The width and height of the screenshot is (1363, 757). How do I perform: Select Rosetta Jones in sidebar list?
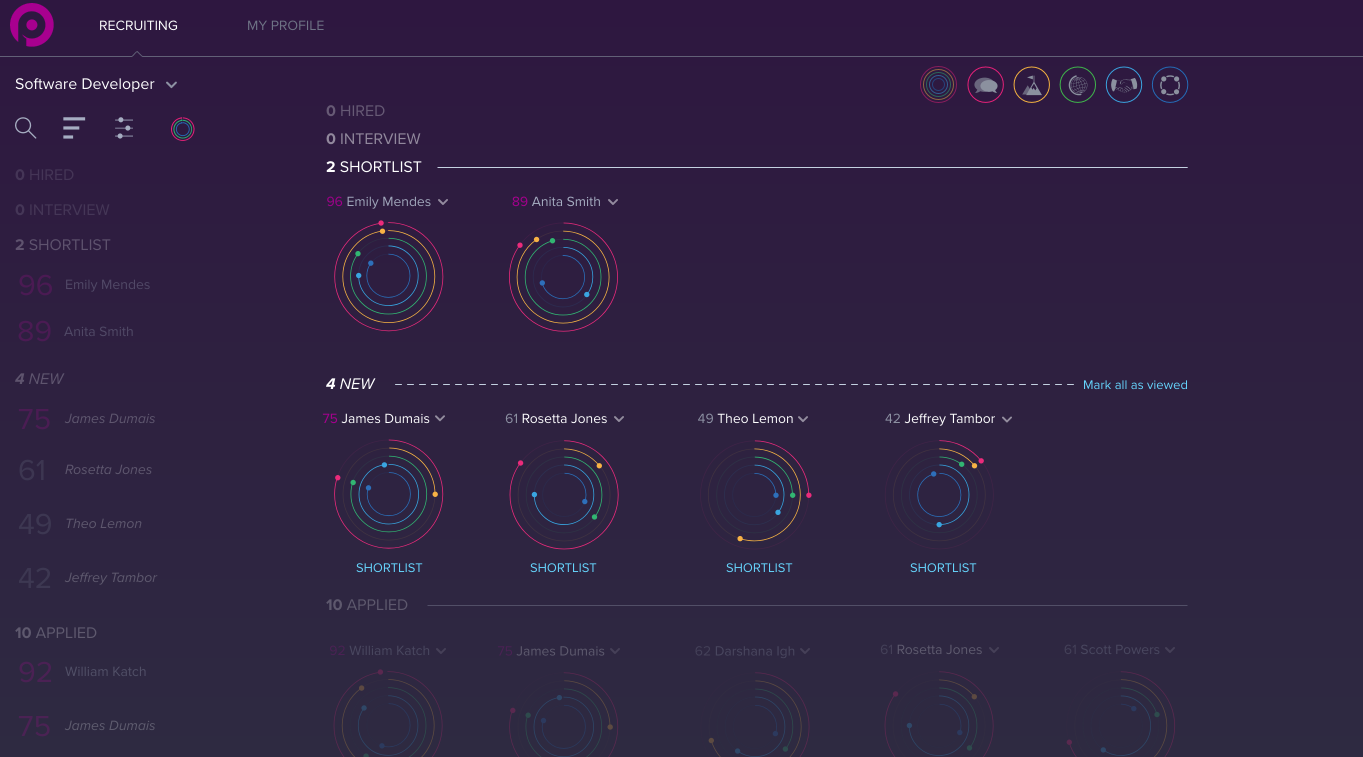(86, 470)
